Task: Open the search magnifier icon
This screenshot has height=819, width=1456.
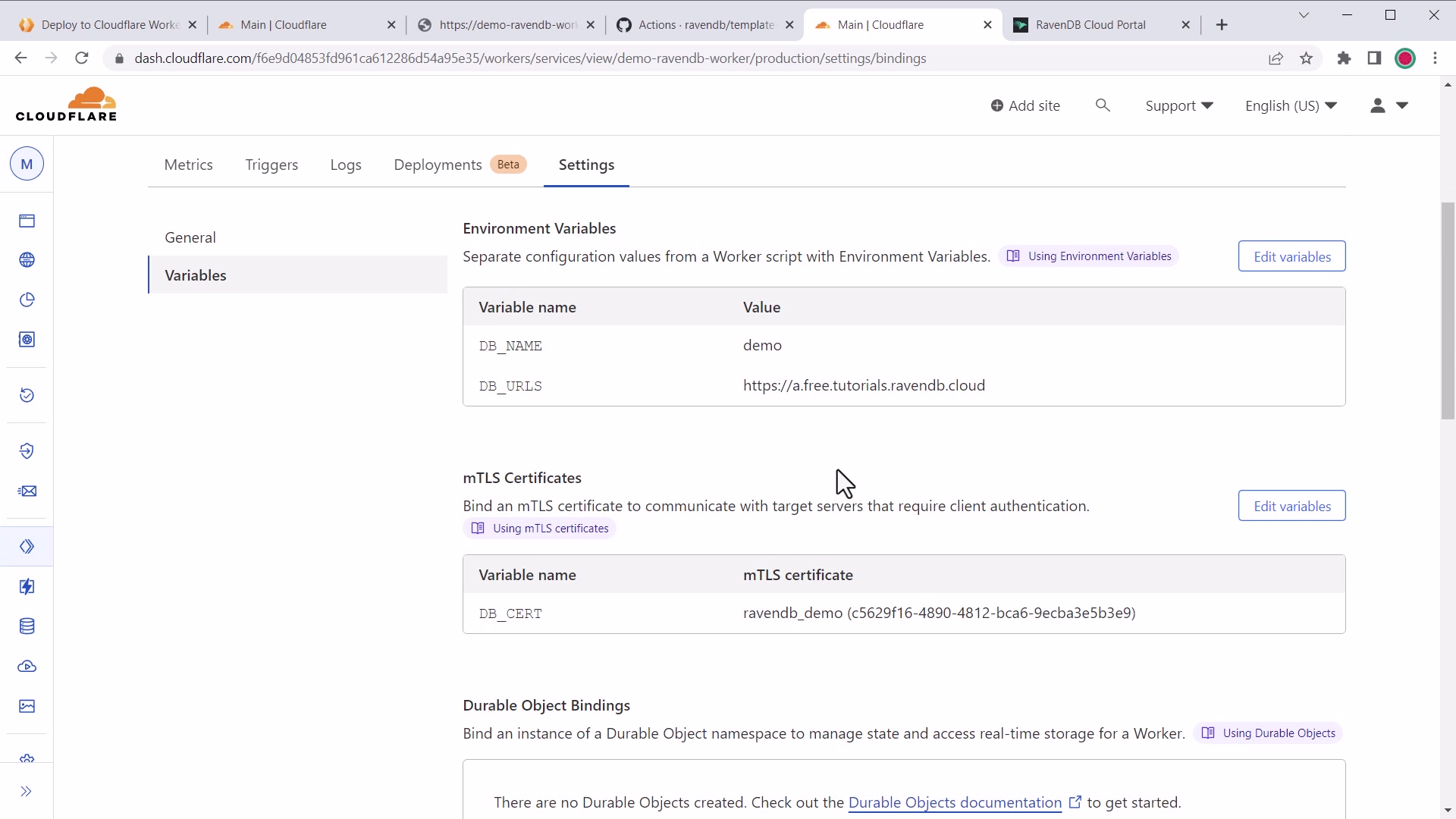Action: coord(1103,105)
